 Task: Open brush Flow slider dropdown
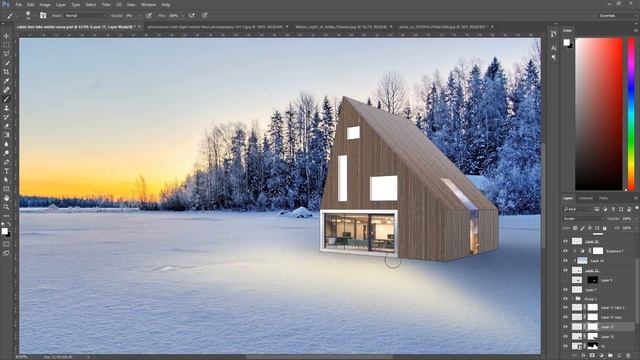(182, 16)
